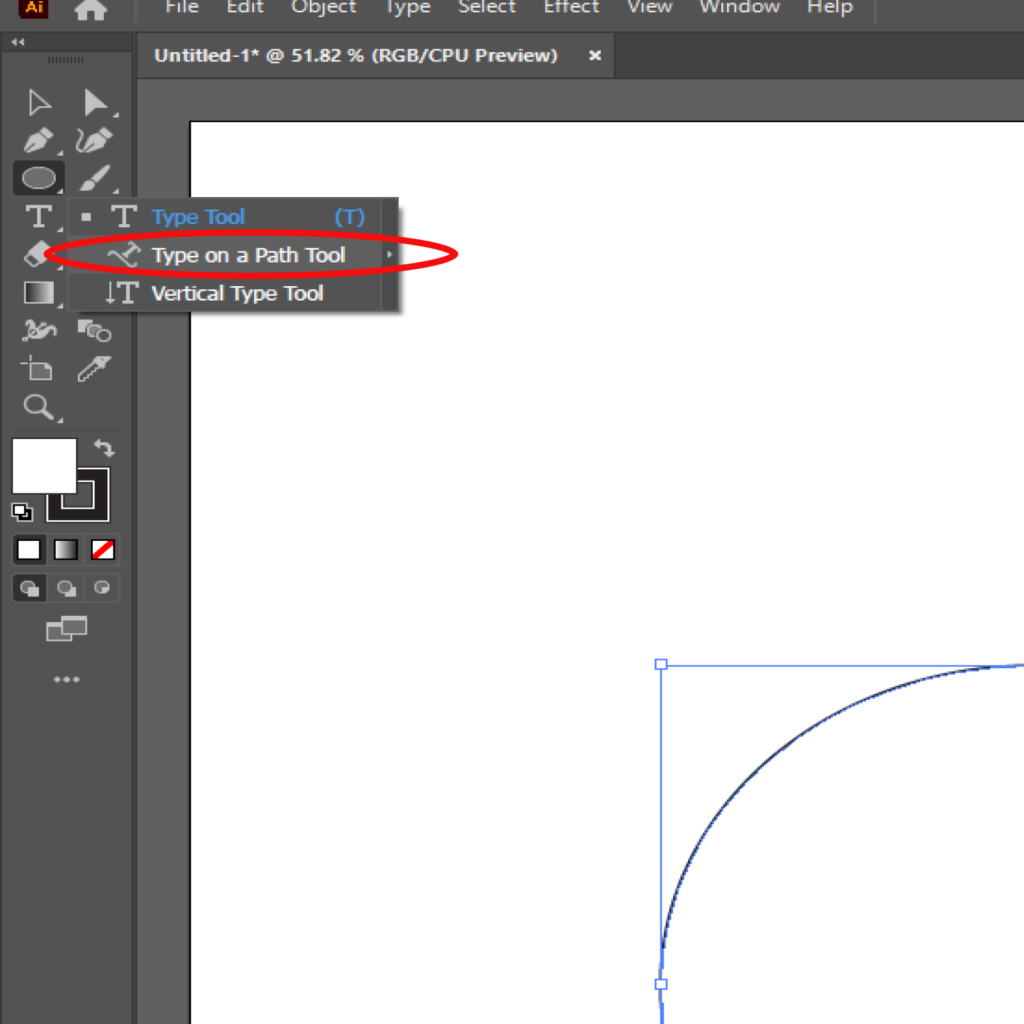Viewport: 1024px width, 1024px height.
Task: Click the white Fill swatch
Action: pyautogui.click(x=44, y=466)
